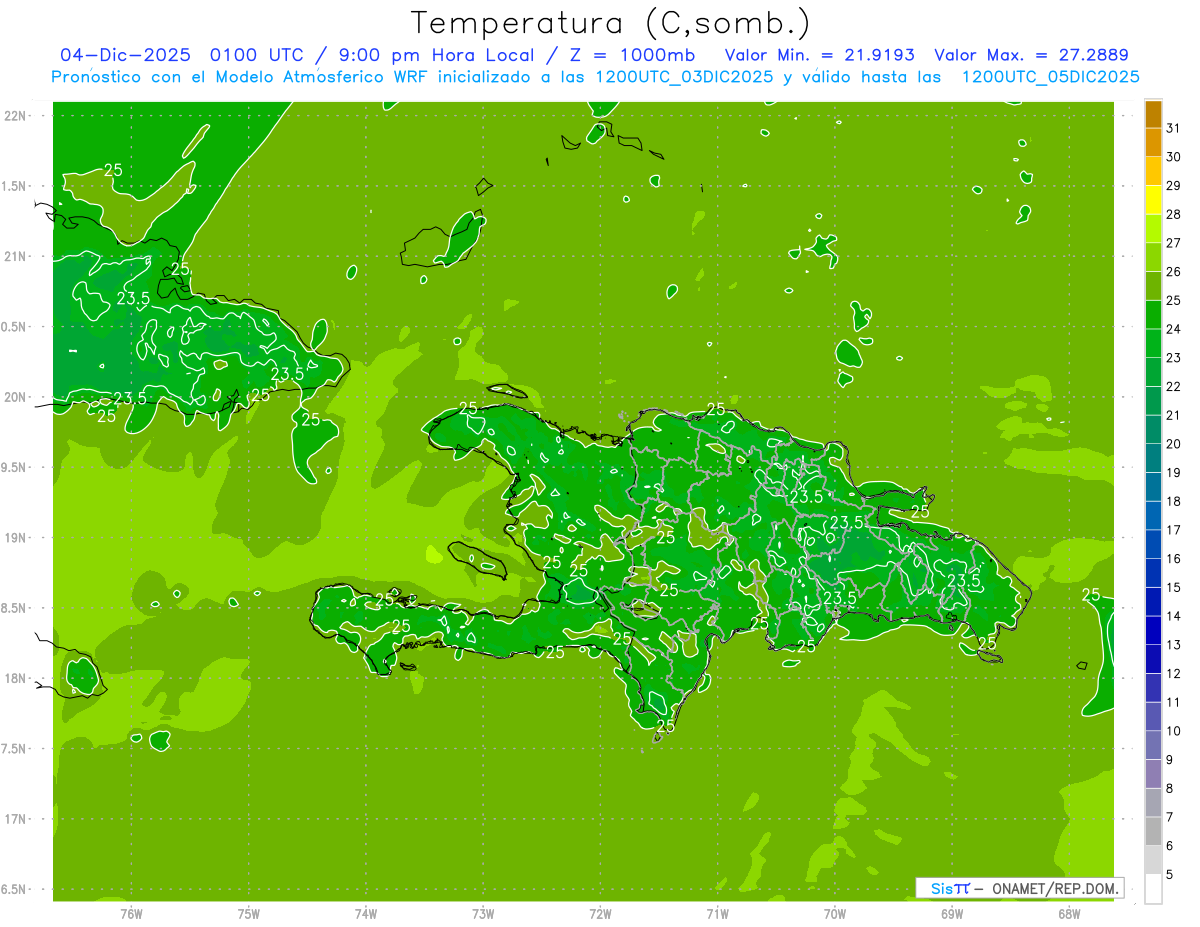This screenshot has width=1200, height=927.
Task: Click the '17N' latitude axis label
Action: click(17, 819)
